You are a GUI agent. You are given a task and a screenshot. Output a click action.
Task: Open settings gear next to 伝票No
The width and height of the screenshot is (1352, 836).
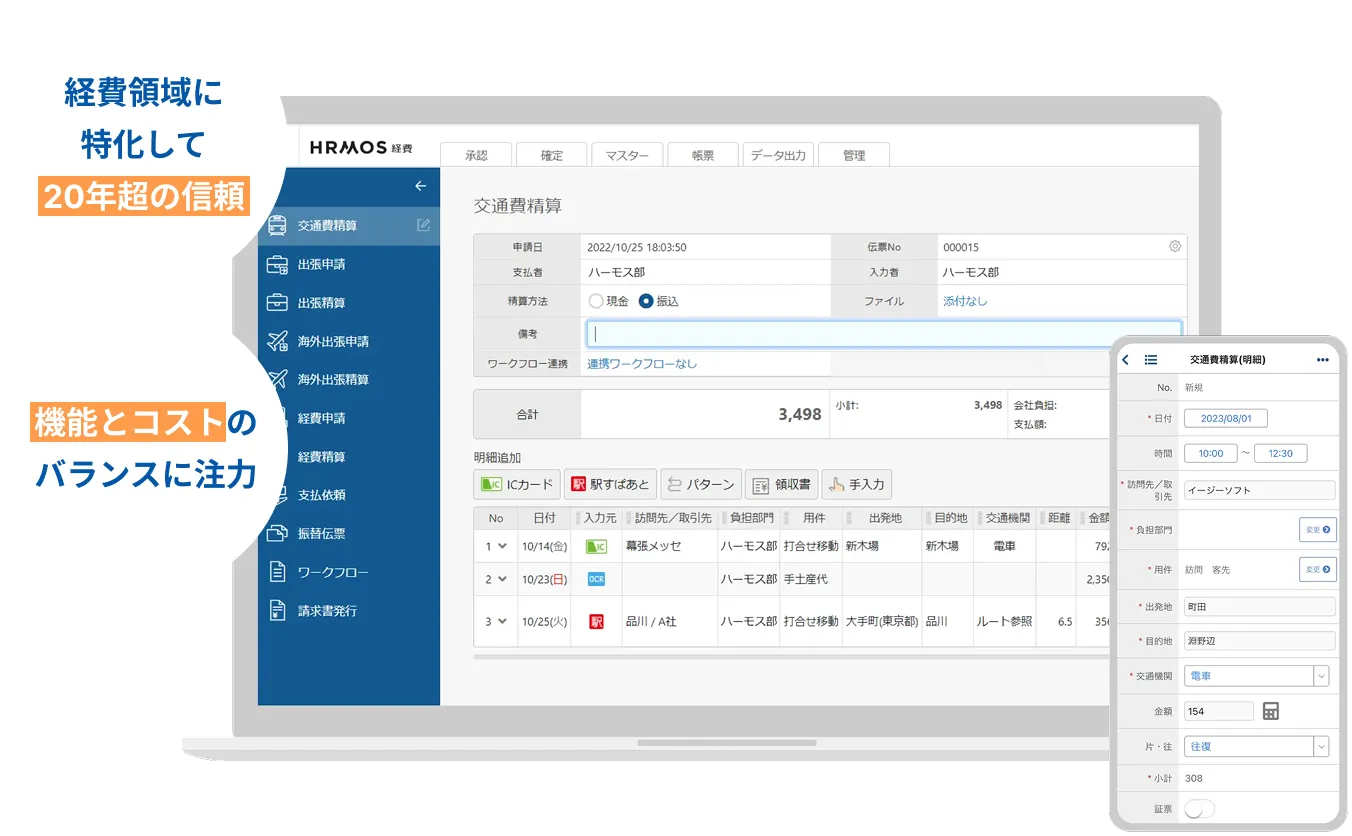tap(1175, 246)
